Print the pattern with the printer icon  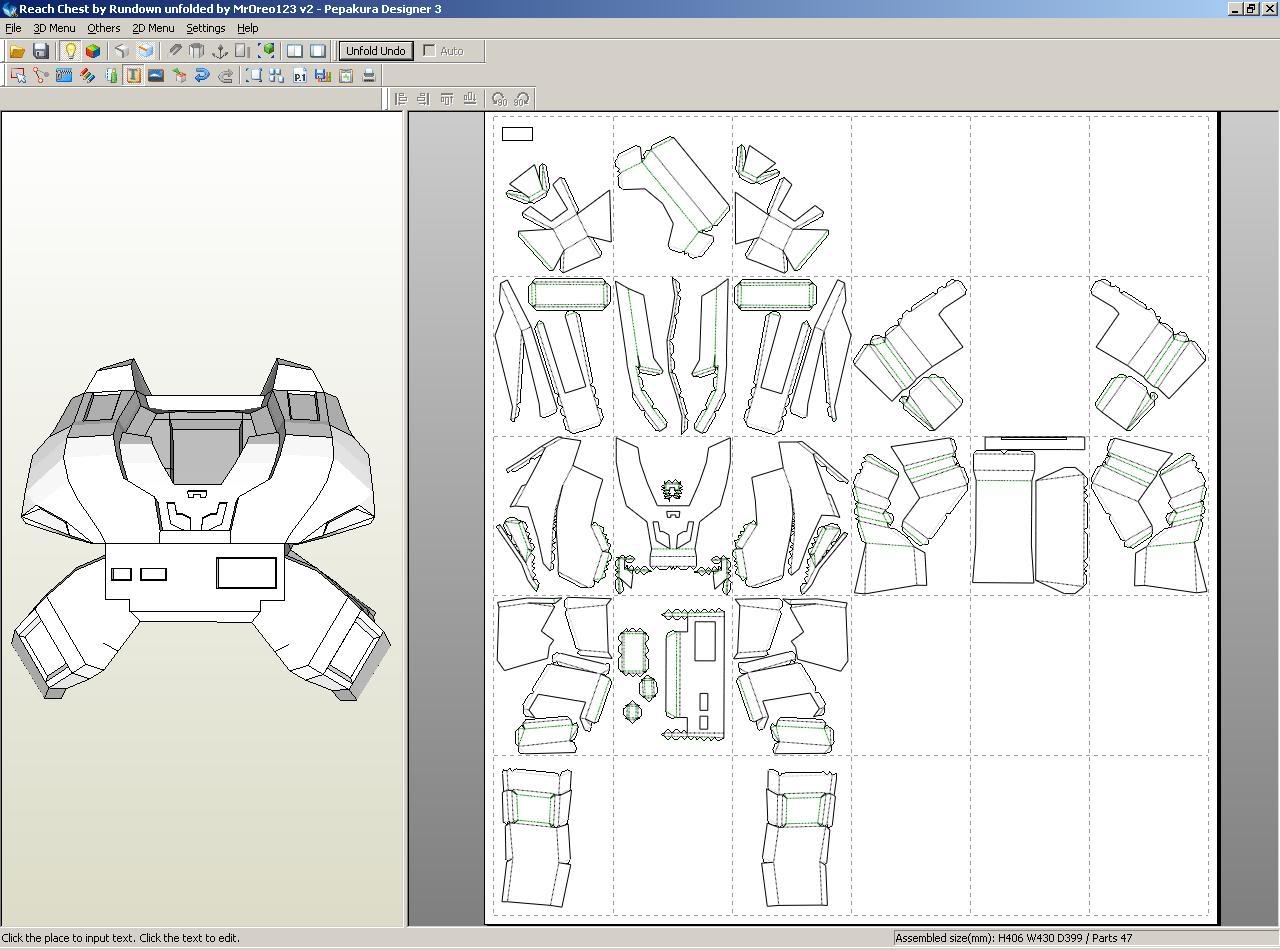369,75
